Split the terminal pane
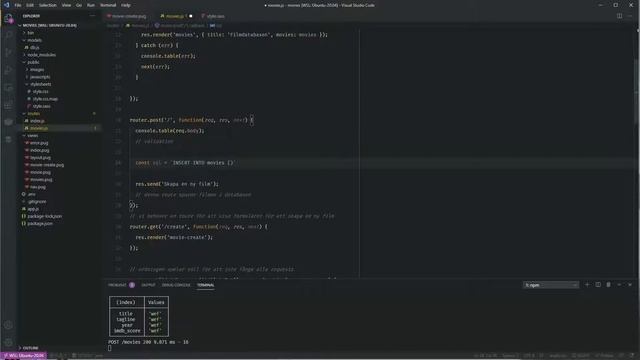Viewport: 640px width, 360px height. 598,284
